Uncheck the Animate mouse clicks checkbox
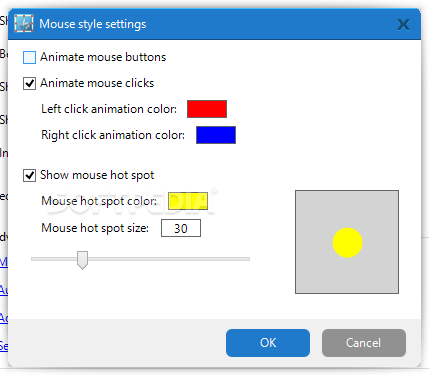 (29, 83)
